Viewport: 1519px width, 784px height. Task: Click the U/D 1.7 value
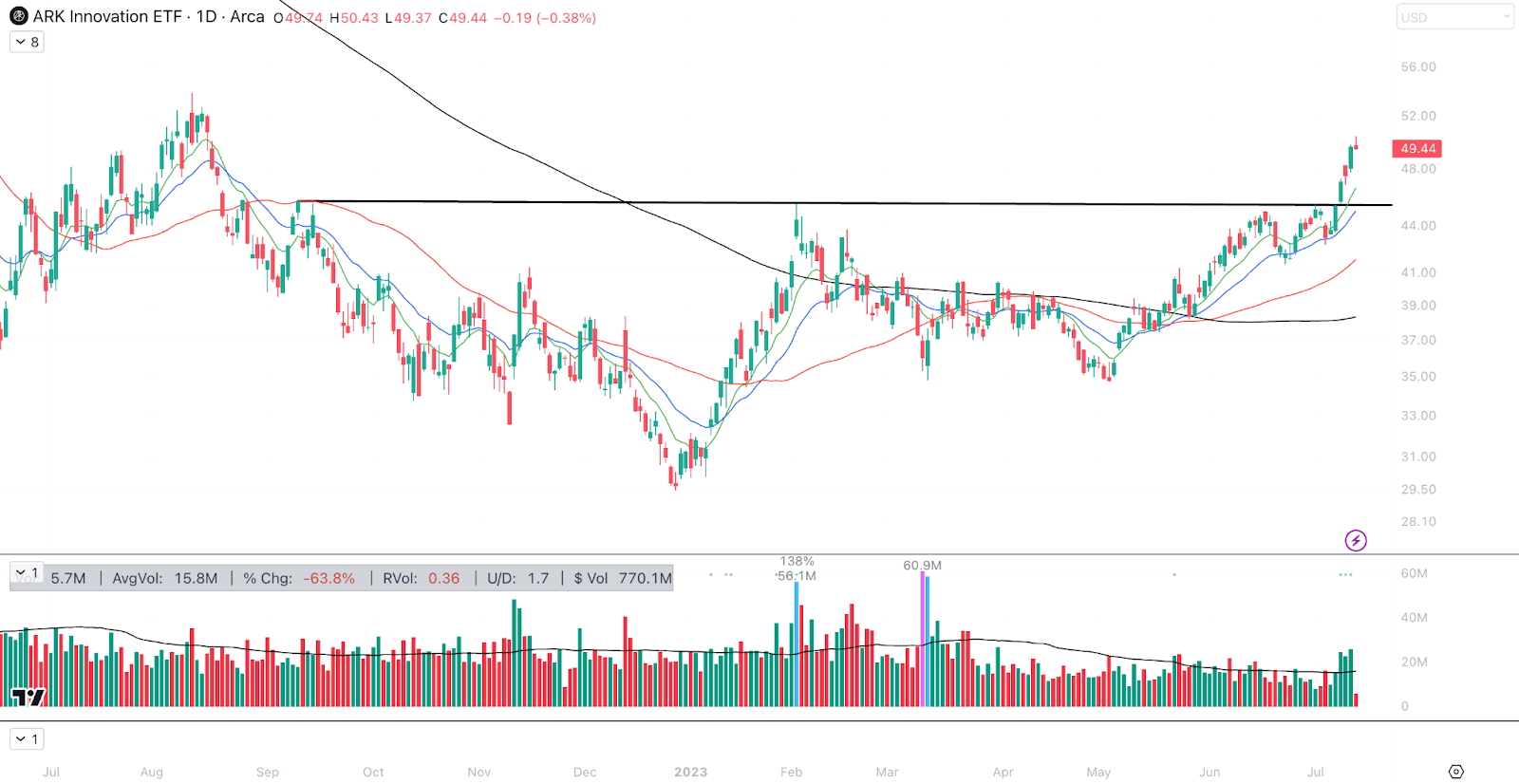pyautogui.click(x=518, y=578)
